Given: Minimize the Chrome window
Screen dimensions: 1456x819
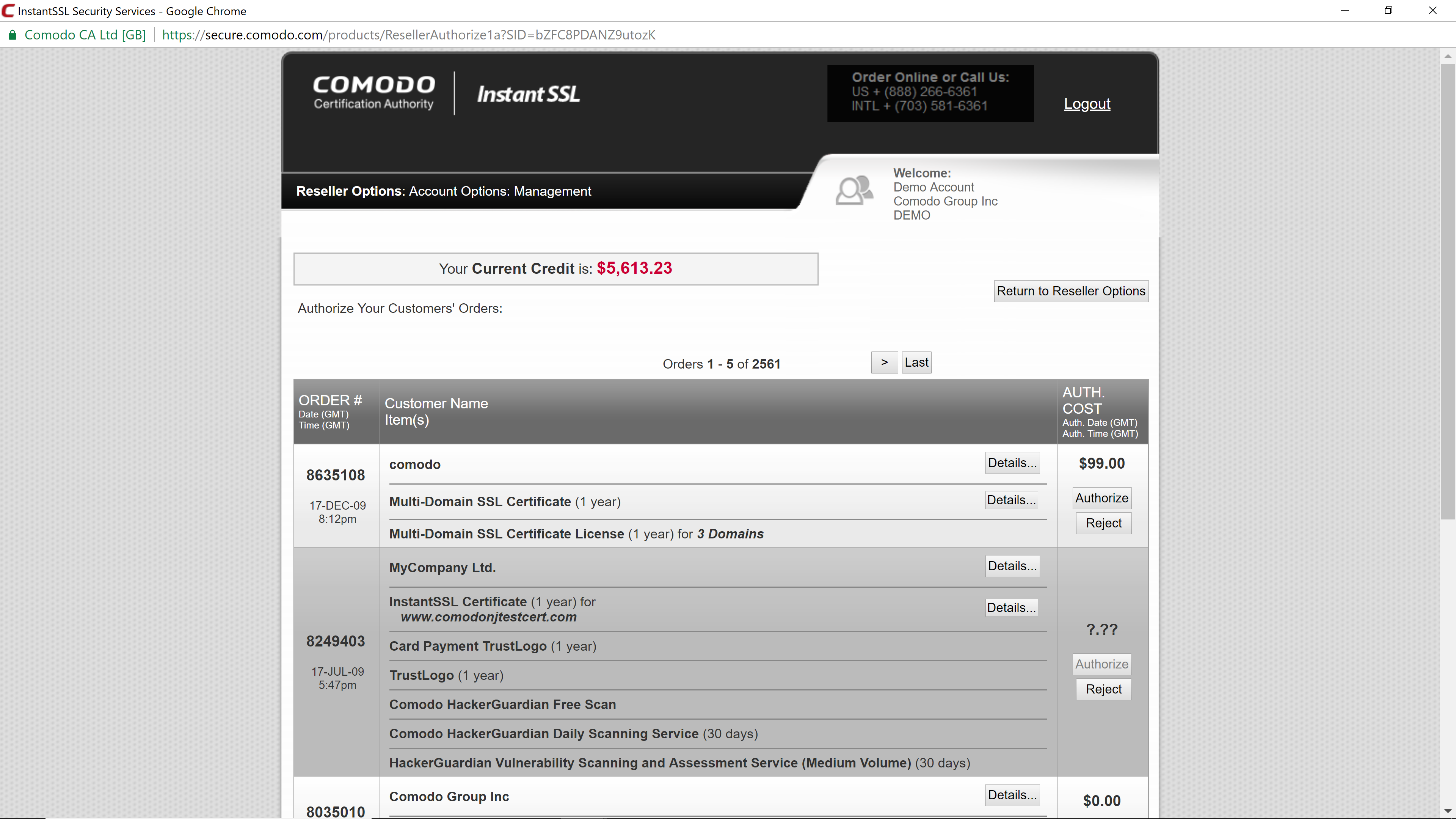Looking at the screenshot, I should [x=1345, y=11].
